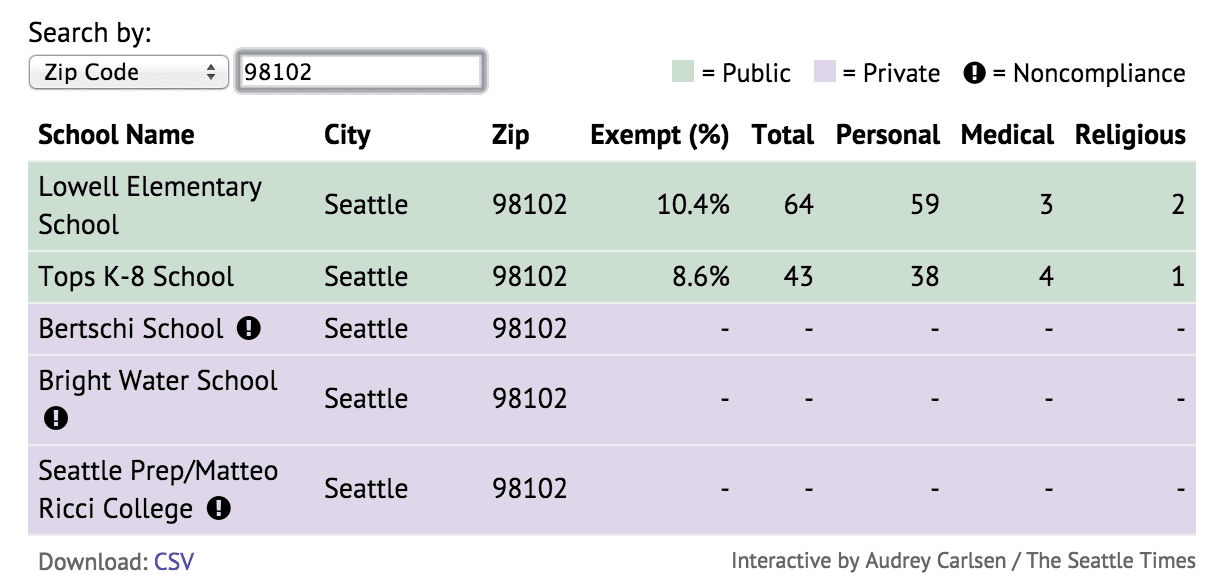Sort by School Name column header

point(116,135)
